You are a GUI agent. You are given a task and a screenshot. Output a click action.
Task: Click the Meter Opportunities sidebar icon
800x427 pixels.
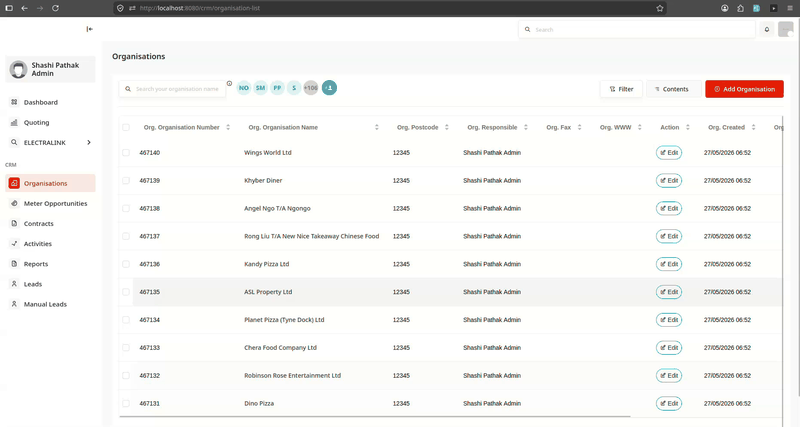tap(14, 203)
